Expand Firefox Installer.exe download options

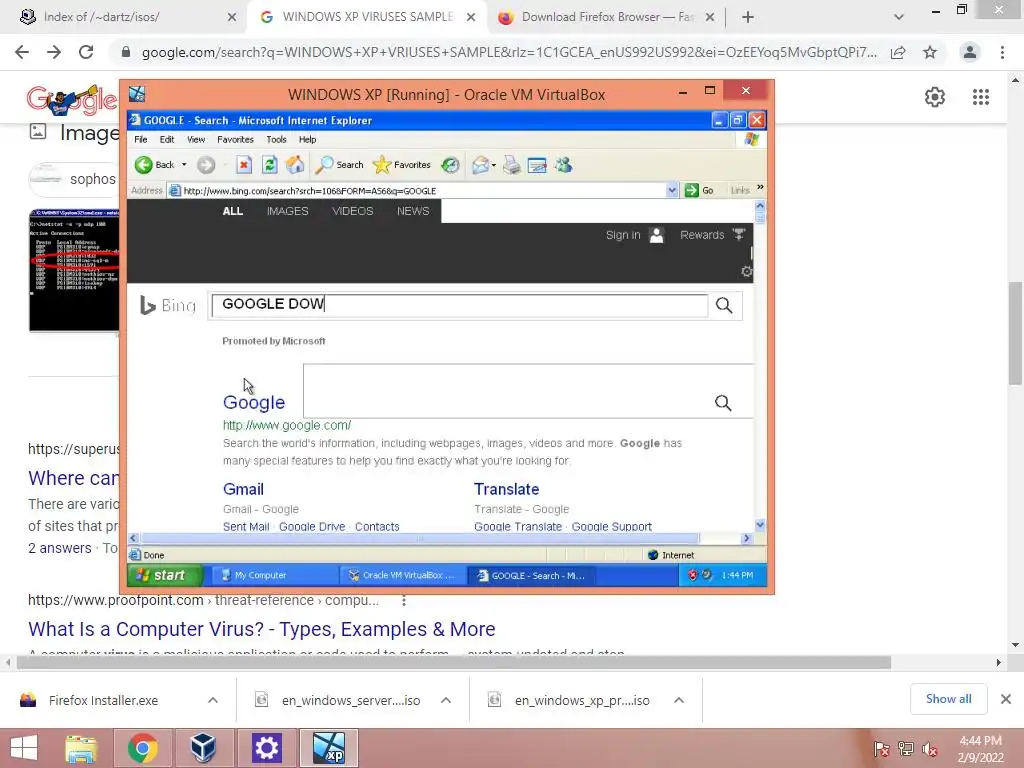click(x=213, y=700)
